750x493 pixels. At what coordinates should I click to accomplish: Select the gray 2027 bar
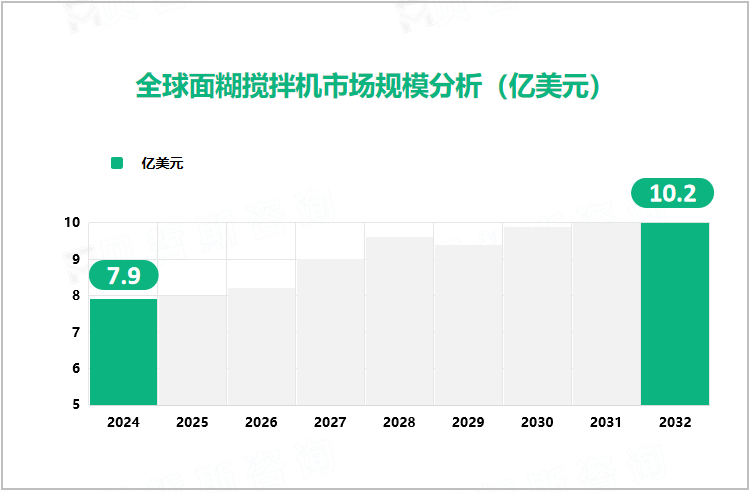(x=330, y=332)
